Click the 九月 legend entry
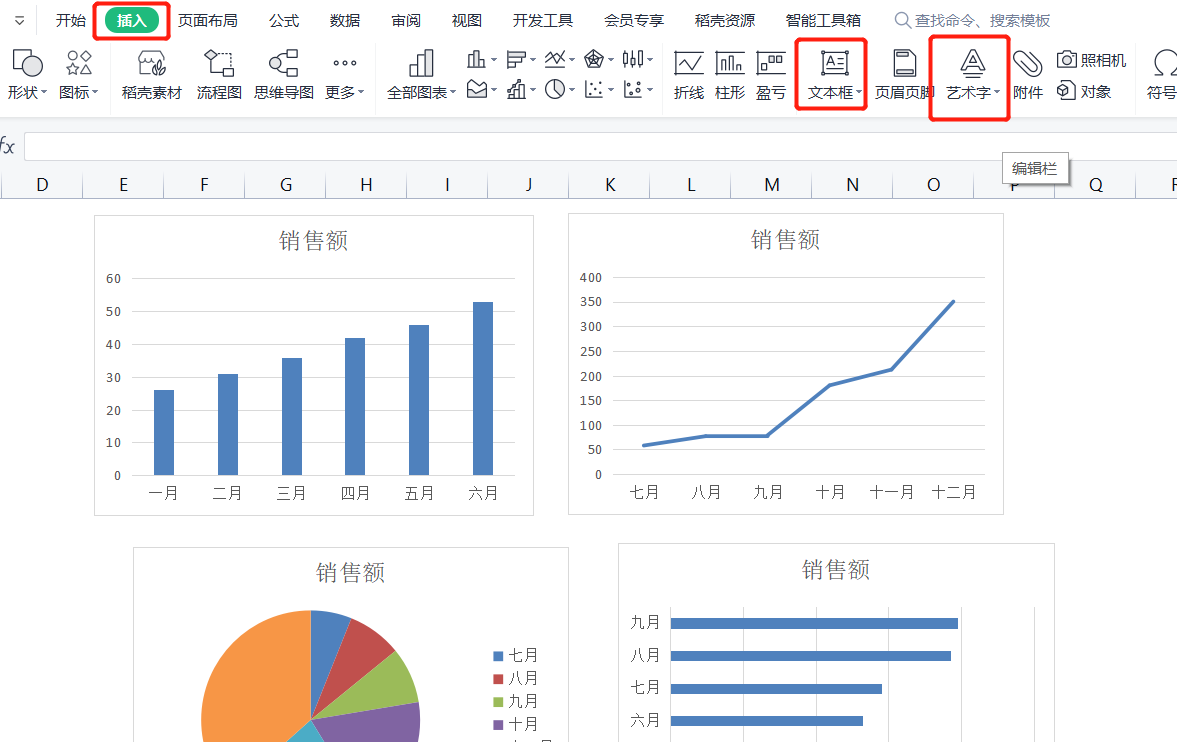This screenshot has width=1177, height=742. 515,701
